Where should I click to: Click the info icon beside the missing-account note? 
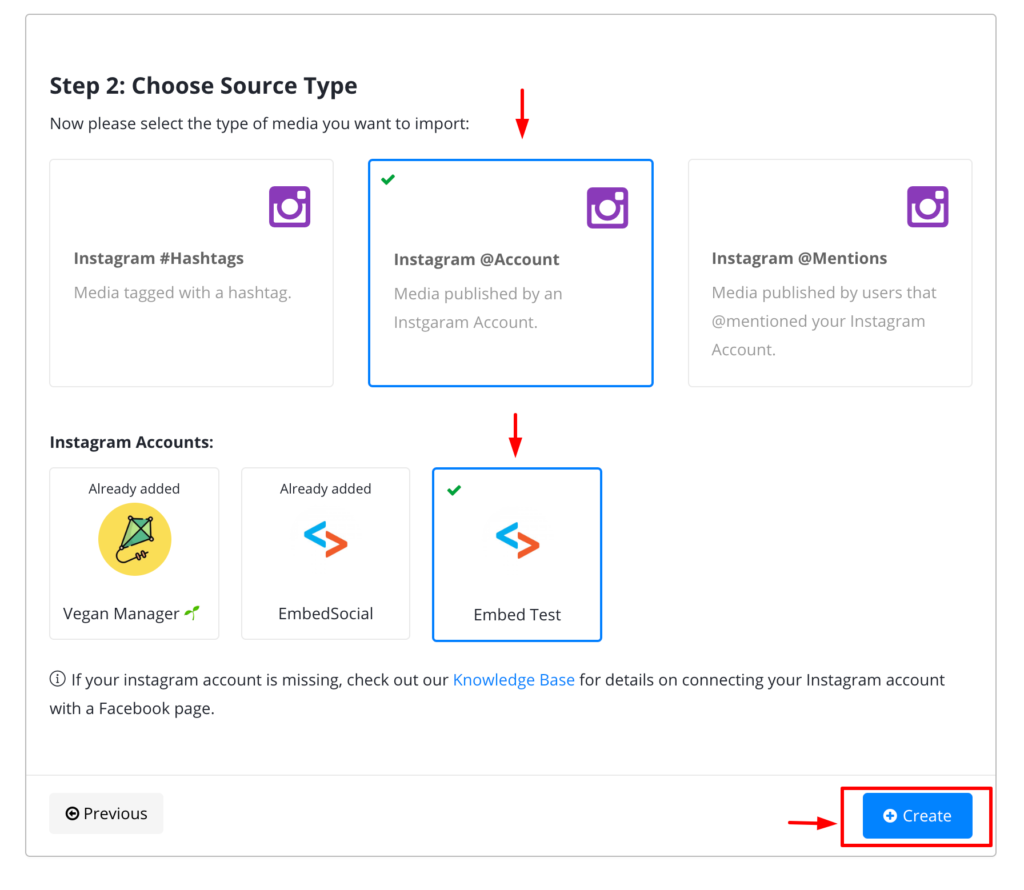[57, 679]
